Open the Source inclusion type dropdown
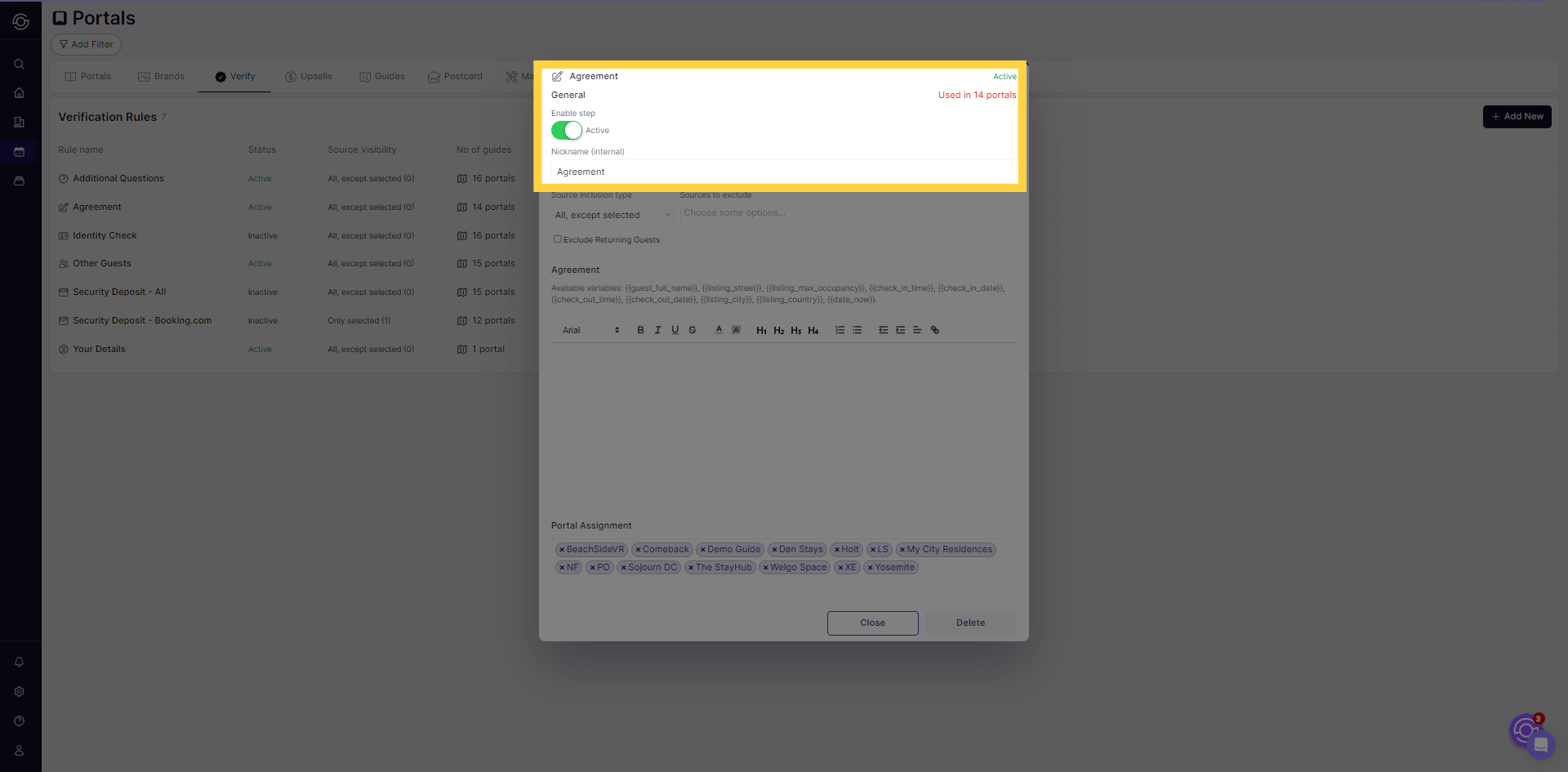The width and height of the screenshot is (1568, 772). pyautogui.click(x=612, y=215)
